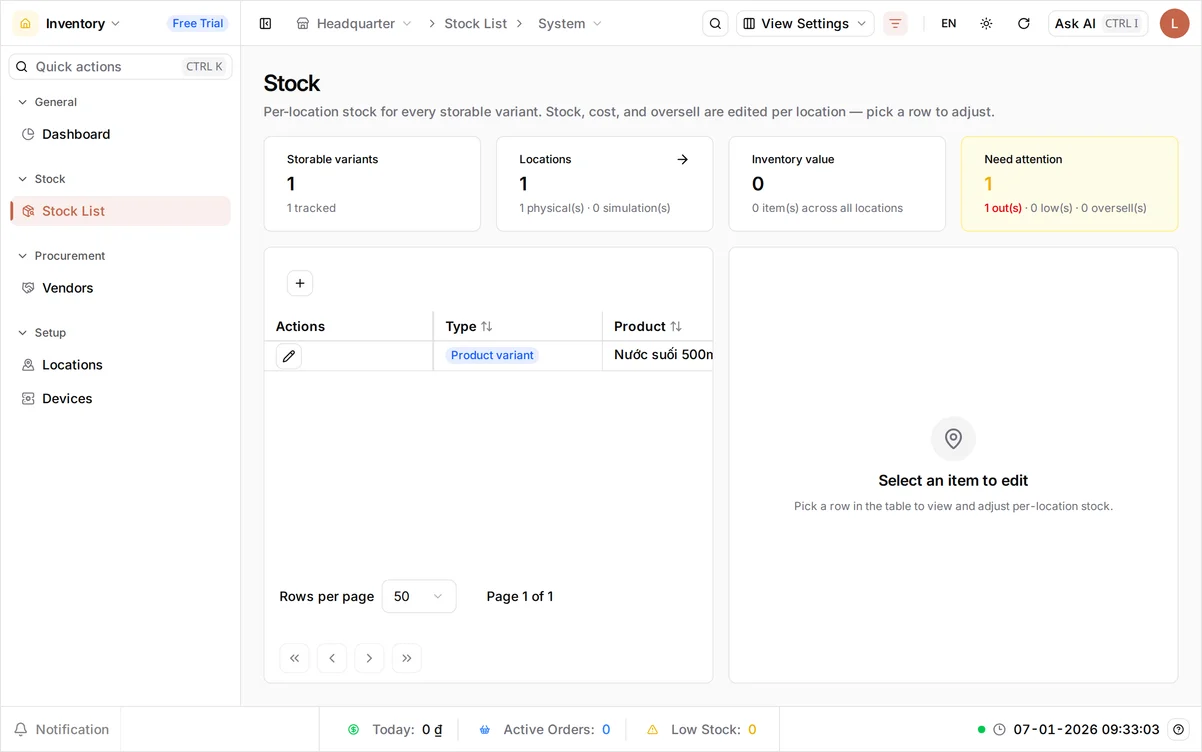
Task: Open Locations card arrow icon
Action: 682,159
